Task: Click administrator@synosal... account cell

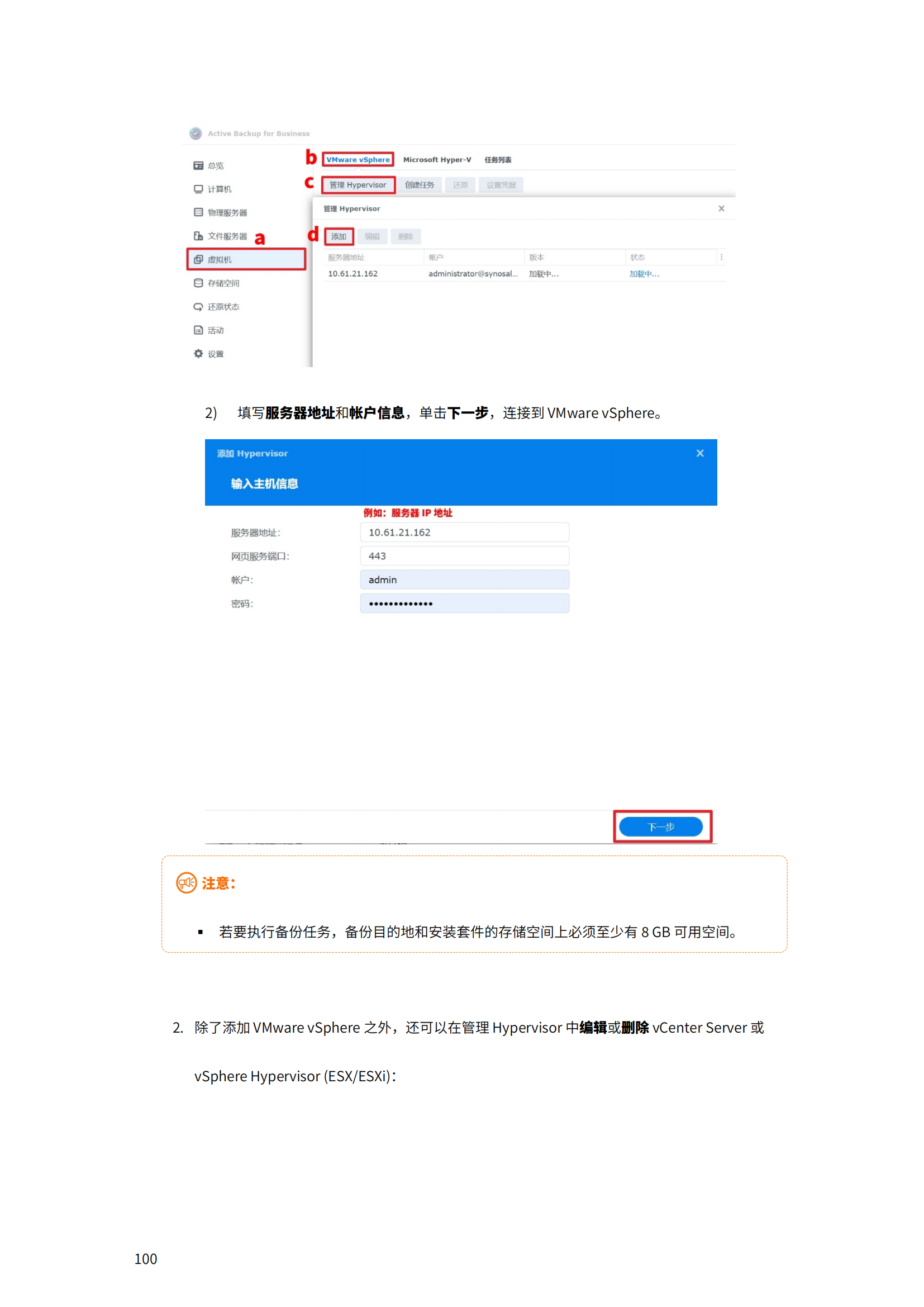Action: (473, 274)
